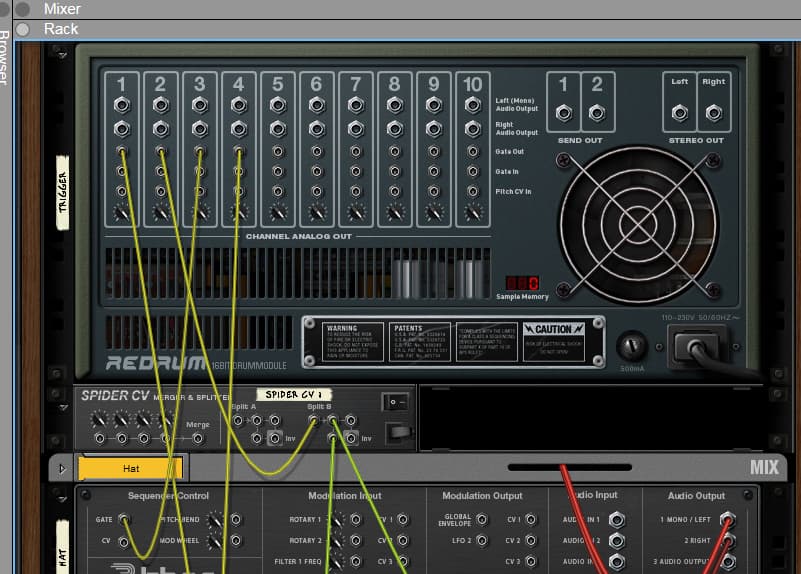Click Redrum Send Out 2 jack
The width and height of the screenshot is (801, 574).
597,112
